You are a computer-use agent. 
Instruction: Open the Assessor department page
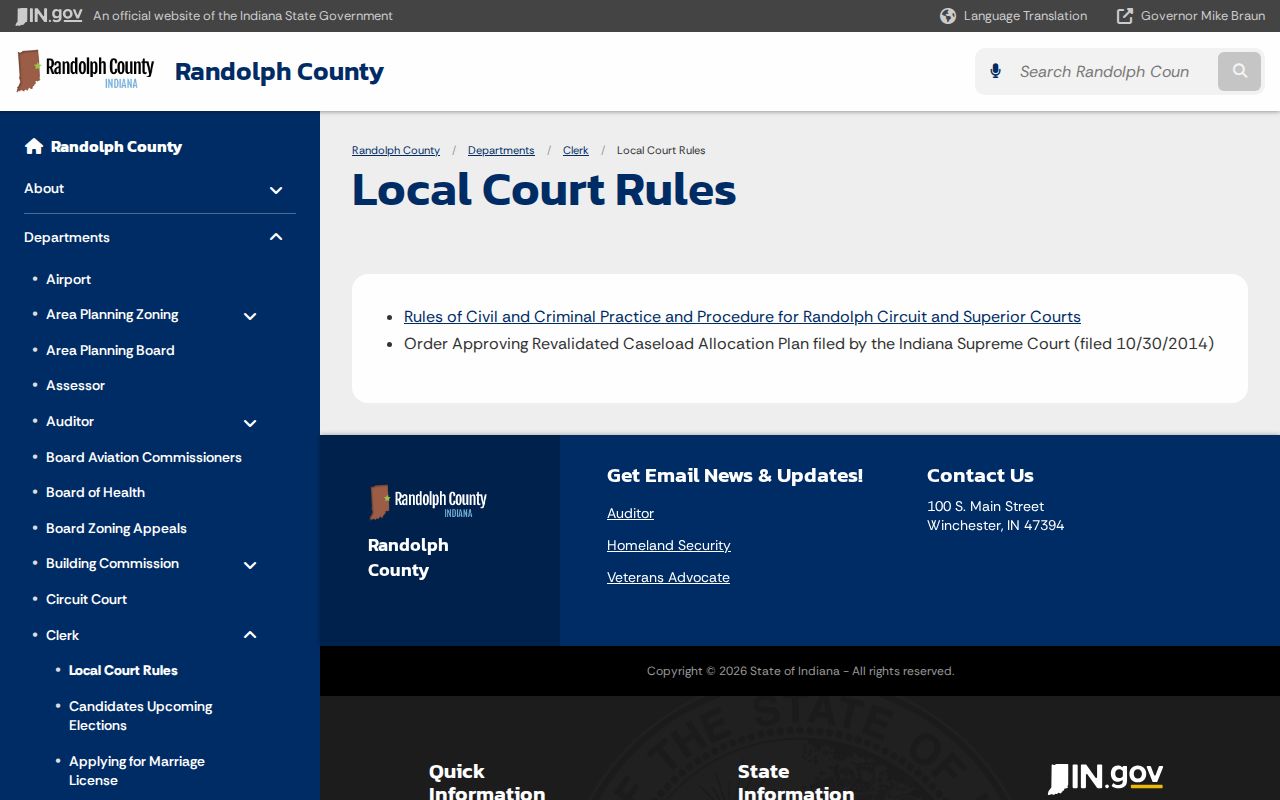75,385
